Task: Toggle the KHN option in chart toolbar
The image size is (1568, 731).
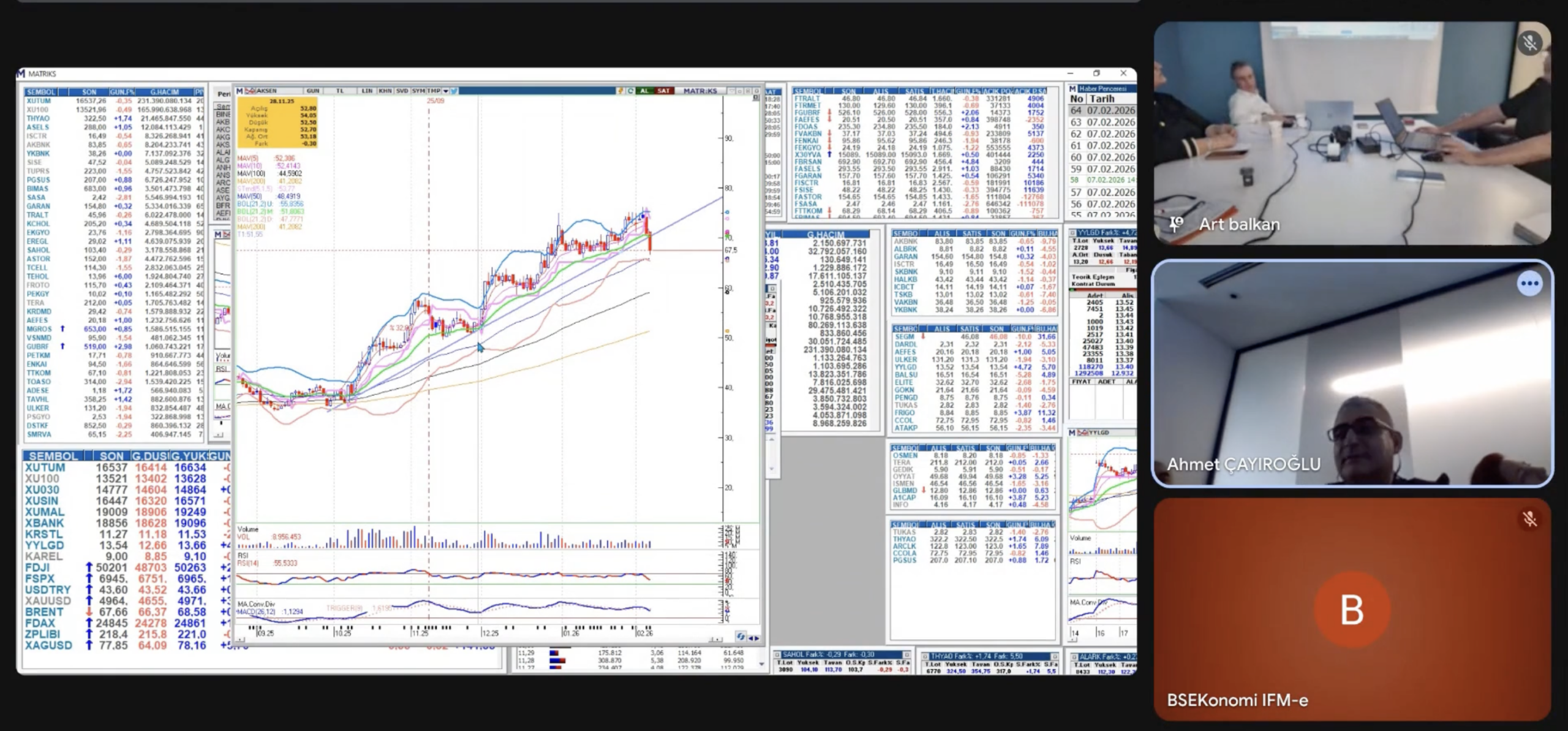Action: [x=385, y=91]
